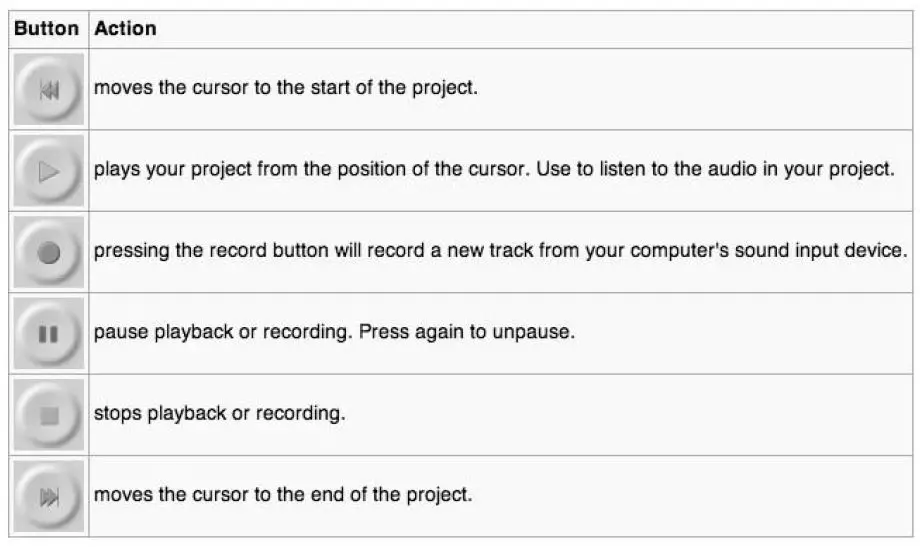Click the phrase "pressing the record button"

[x=193, y=251]
